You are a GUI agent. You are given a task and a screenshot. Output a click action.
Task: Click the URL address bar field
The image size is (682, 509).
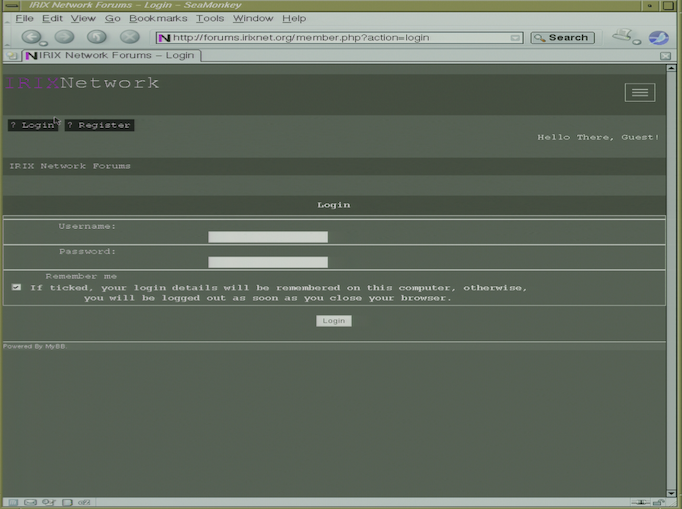tap(339, 38)
